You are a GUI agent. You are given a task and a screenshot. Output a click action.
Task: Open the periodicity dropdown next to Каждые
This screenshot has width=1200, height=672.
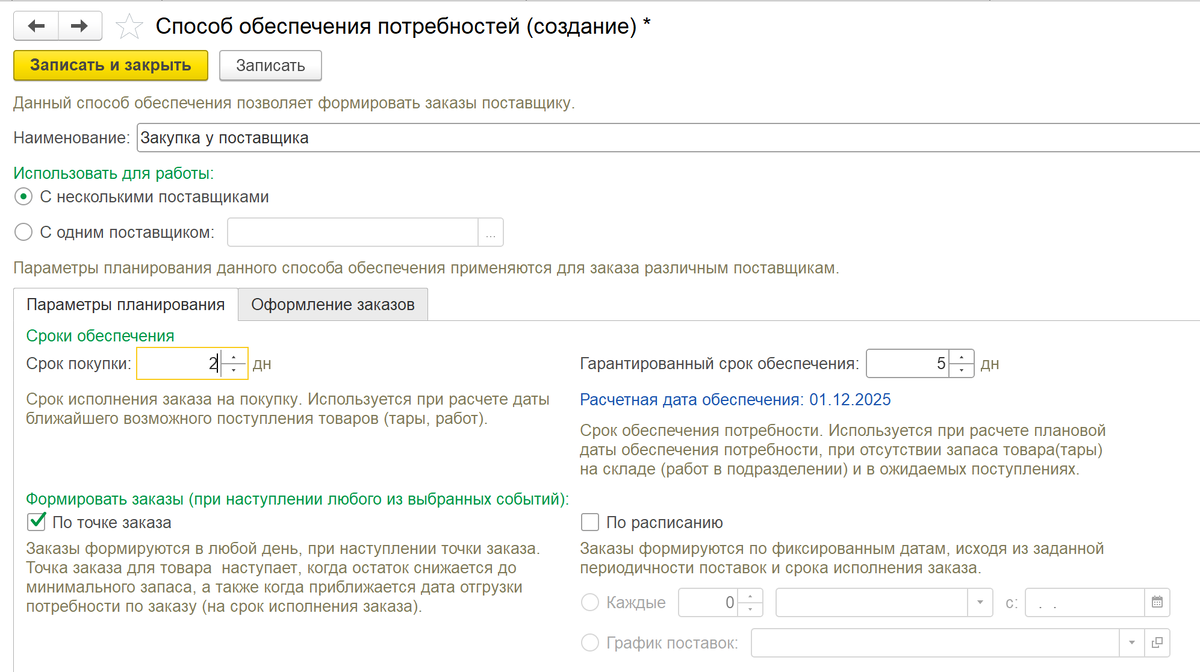click(x=978, y=601)
